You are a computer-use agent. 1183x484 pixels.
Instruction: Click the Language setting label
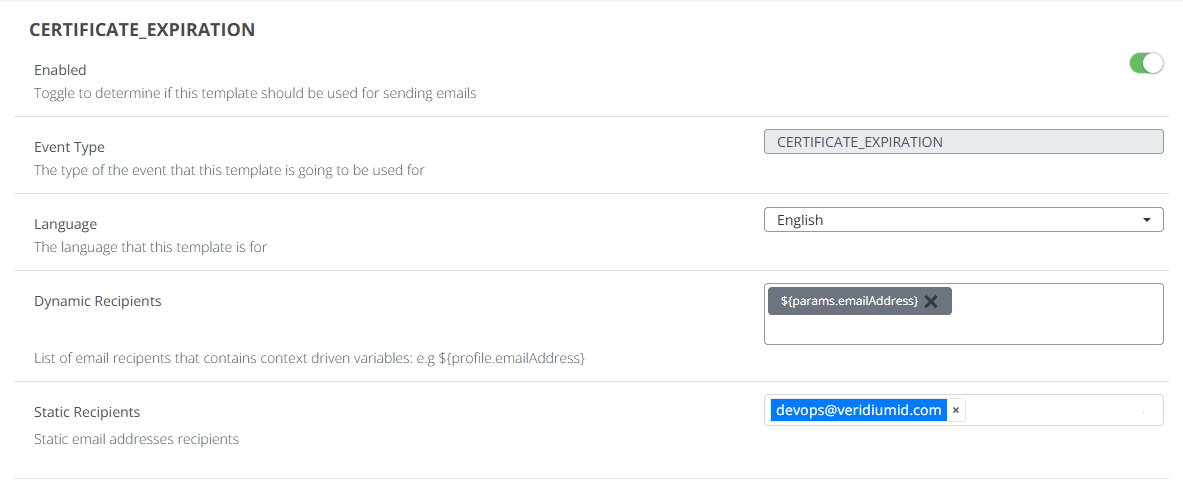65,224
